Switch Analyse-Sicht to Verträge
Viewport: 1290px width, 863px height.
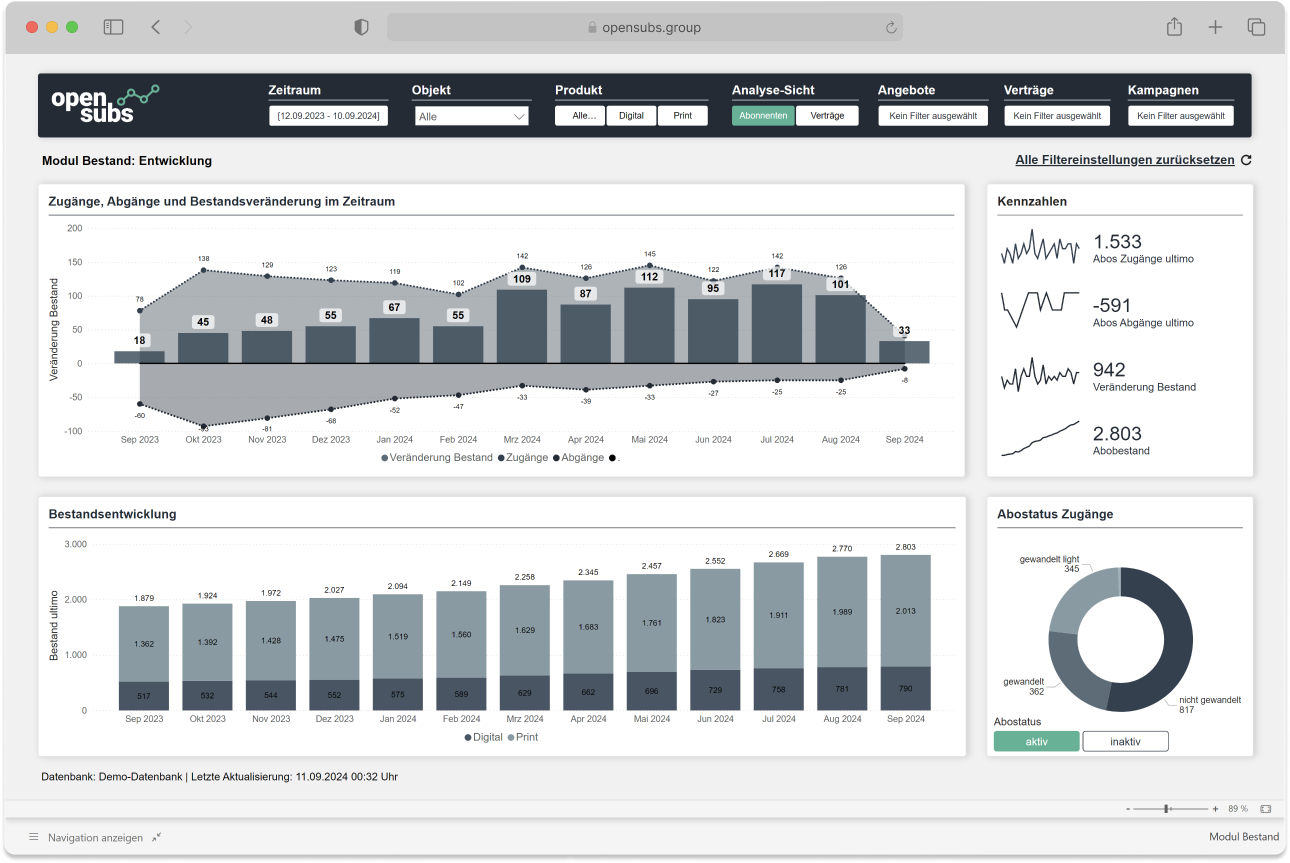827,116
